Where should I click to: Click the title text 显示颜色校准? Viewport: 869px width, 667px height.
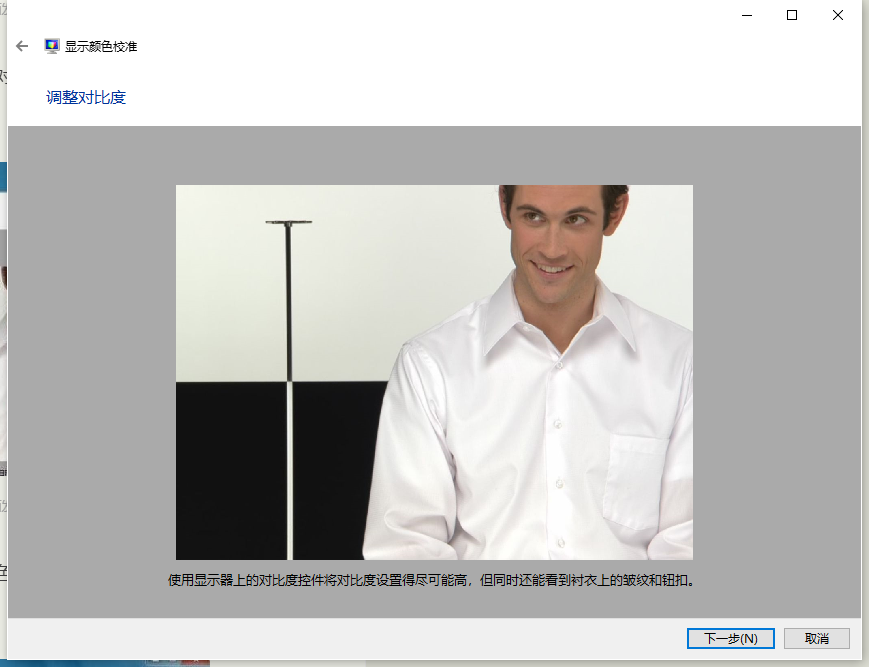point(102,46)
